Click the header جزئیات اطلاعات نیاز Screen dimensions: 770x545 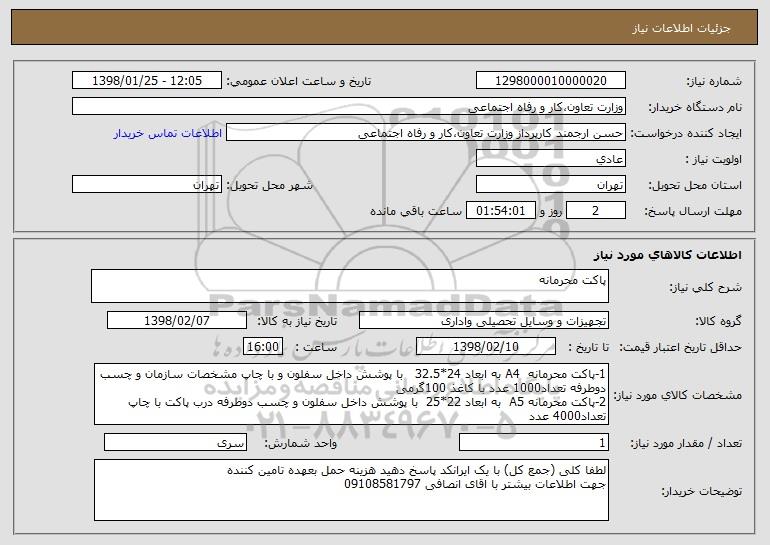(x=681, y=28)
